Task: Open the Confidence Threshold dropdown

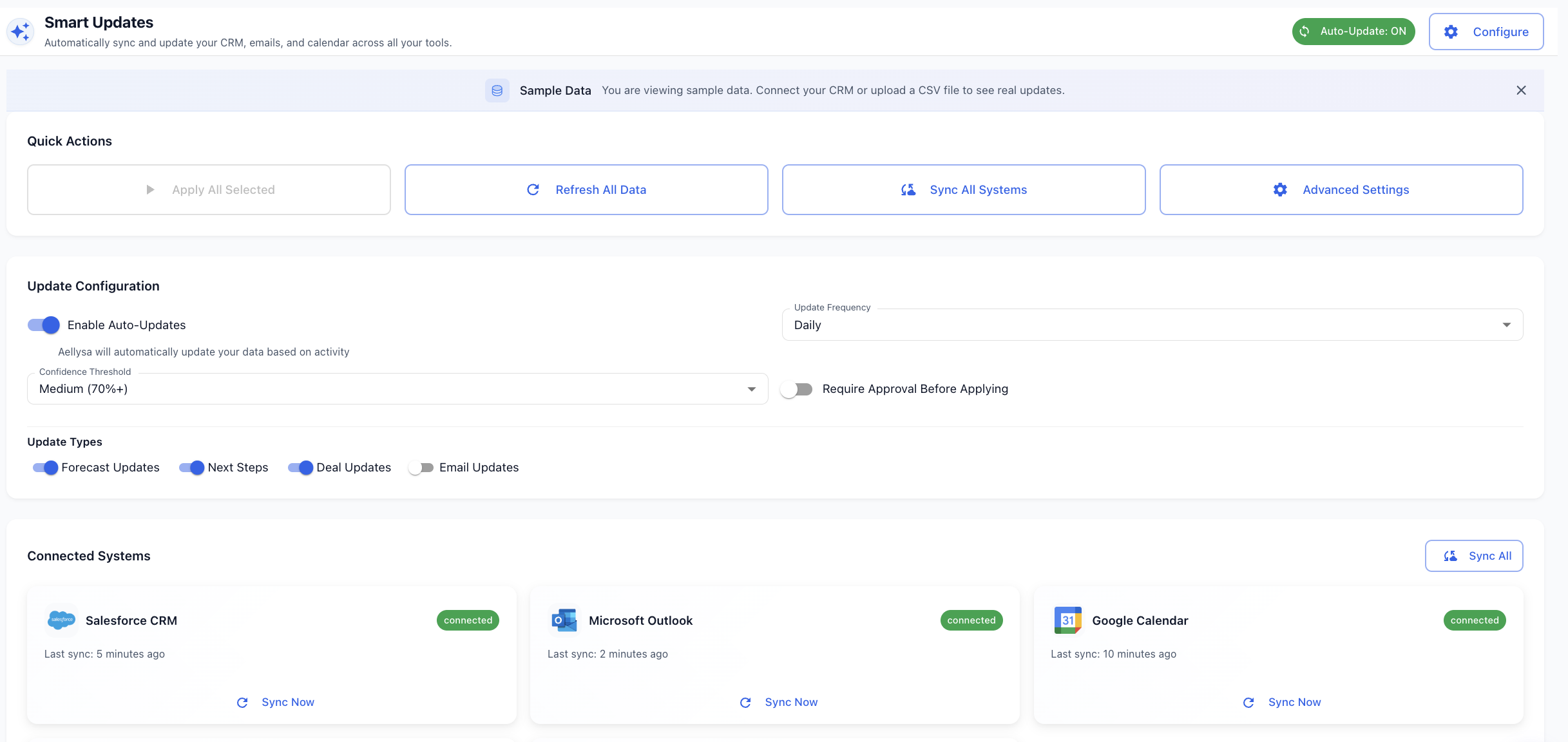Action: coord(751,388)
